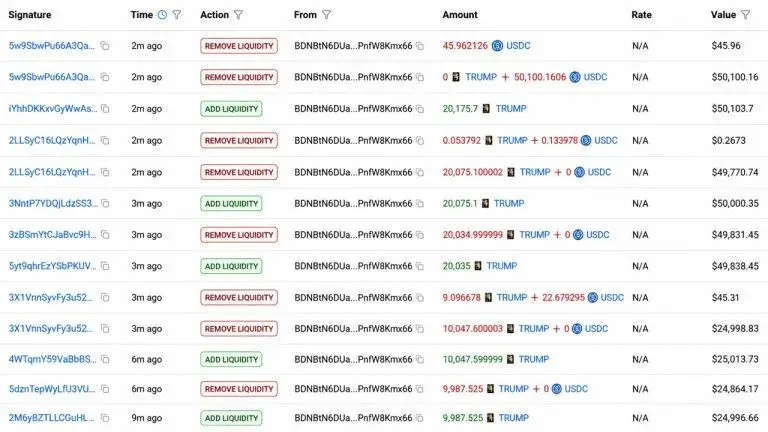768x432 pixels.
Task: Click From address BDNBtN6DUa in $45.31 row
Action: (x=353, y=297)
